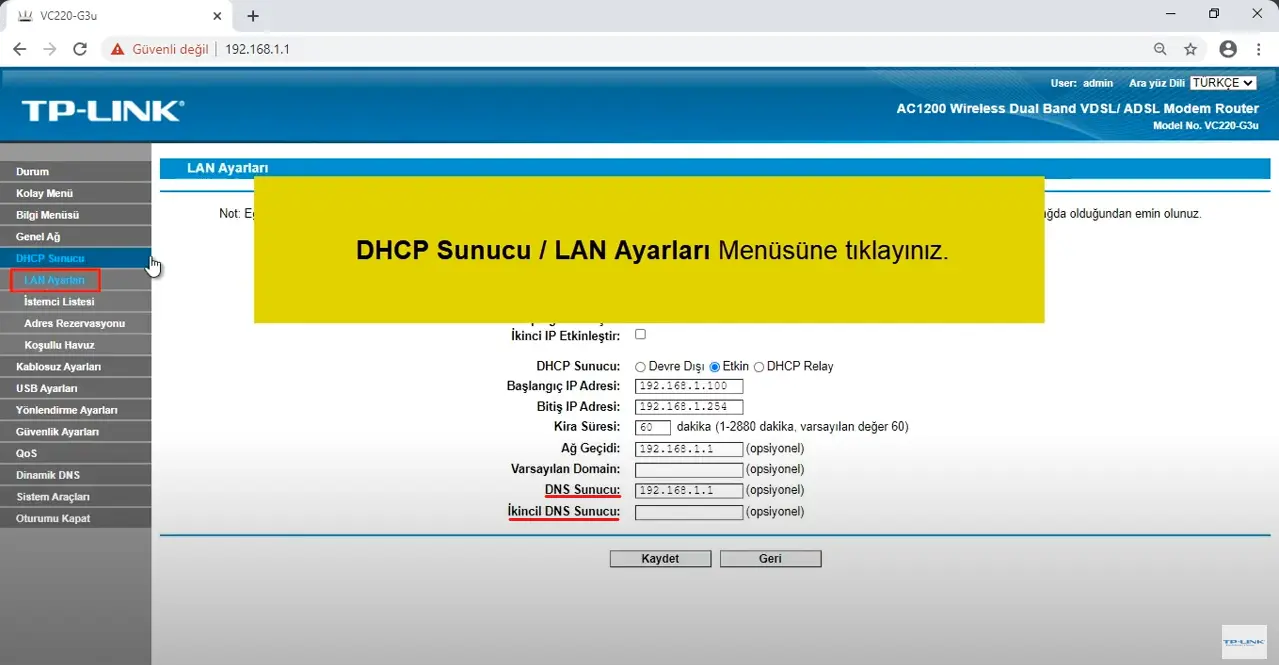This screenshot has height=665, width=1279.
Task: Click the Model No. VC220-G3u text
Action: click(x=1205, y=126)
